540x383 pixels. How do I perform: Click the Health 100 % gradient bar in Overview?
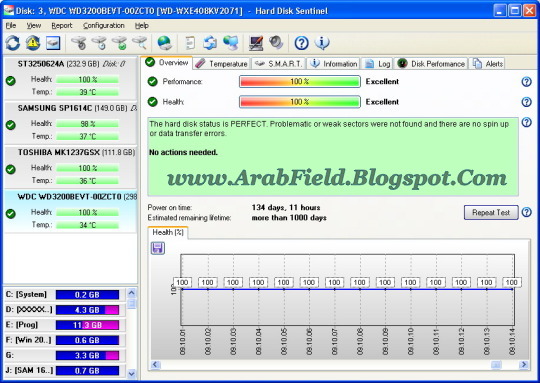[300, 102]
